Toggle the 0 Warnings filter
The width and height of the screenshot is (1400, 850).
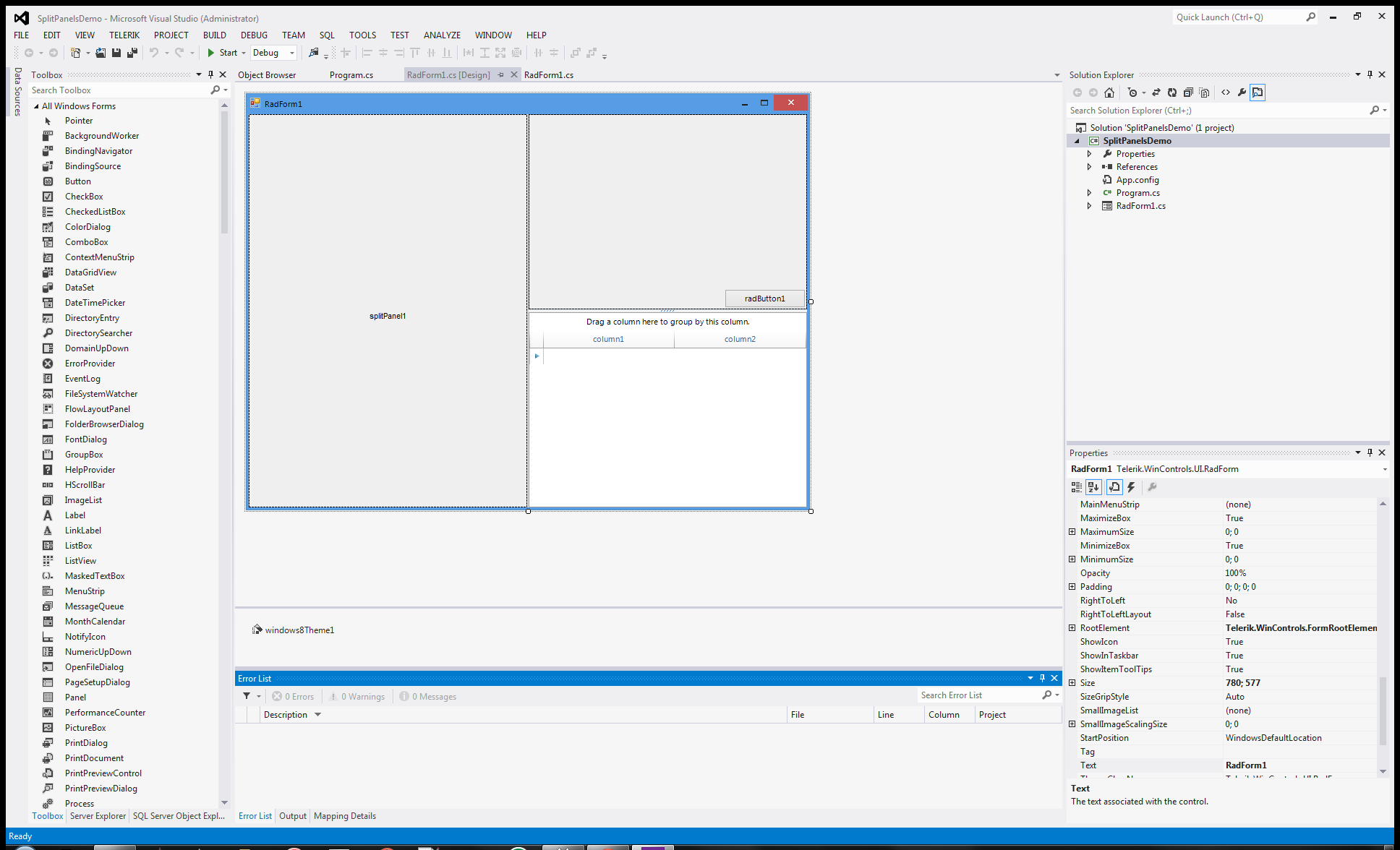point(357,697)
